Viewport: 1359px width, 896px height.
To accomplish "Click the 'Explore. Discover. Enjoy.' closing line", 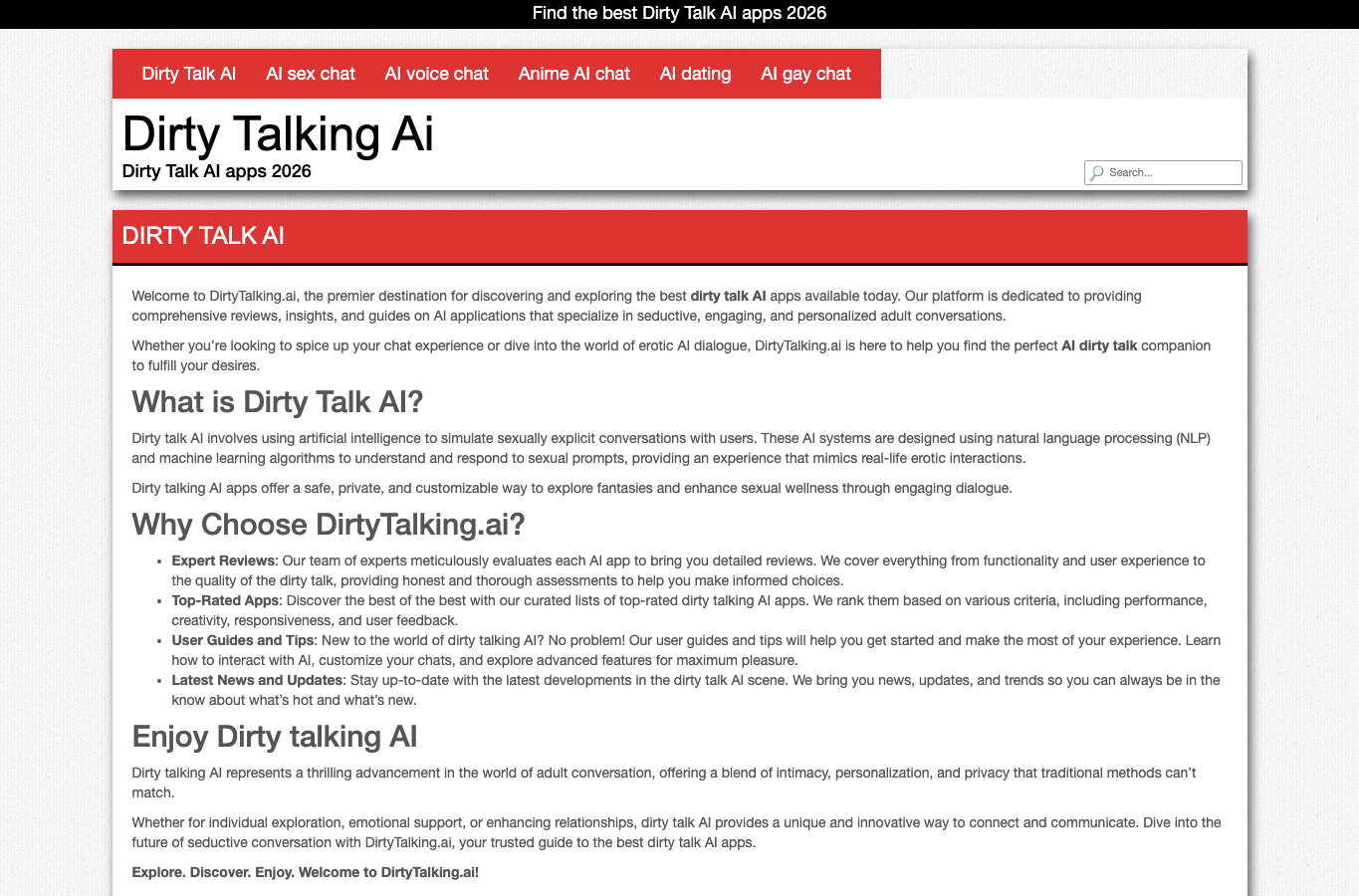I will tap(306, 872).
